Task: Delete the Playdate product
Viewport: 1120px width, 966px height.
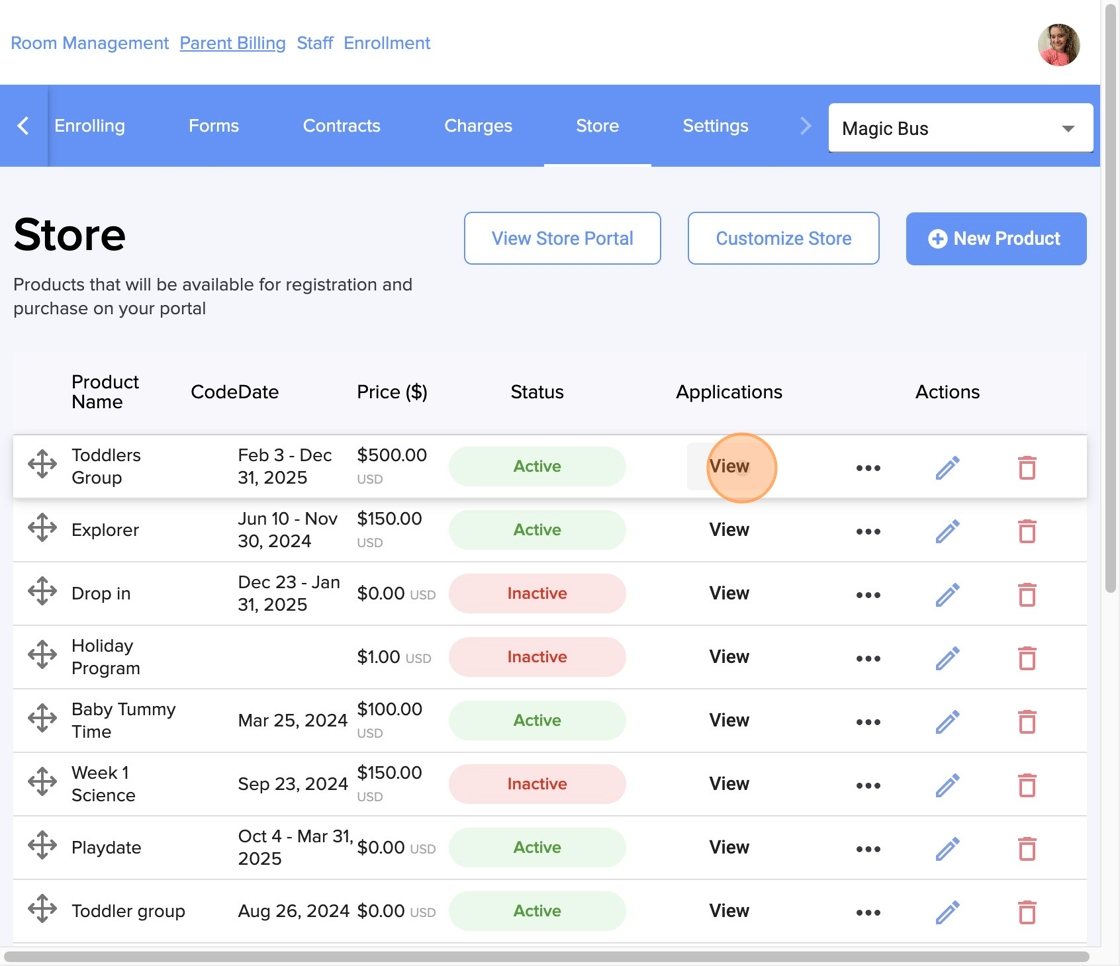Action: pos(1026,850)
